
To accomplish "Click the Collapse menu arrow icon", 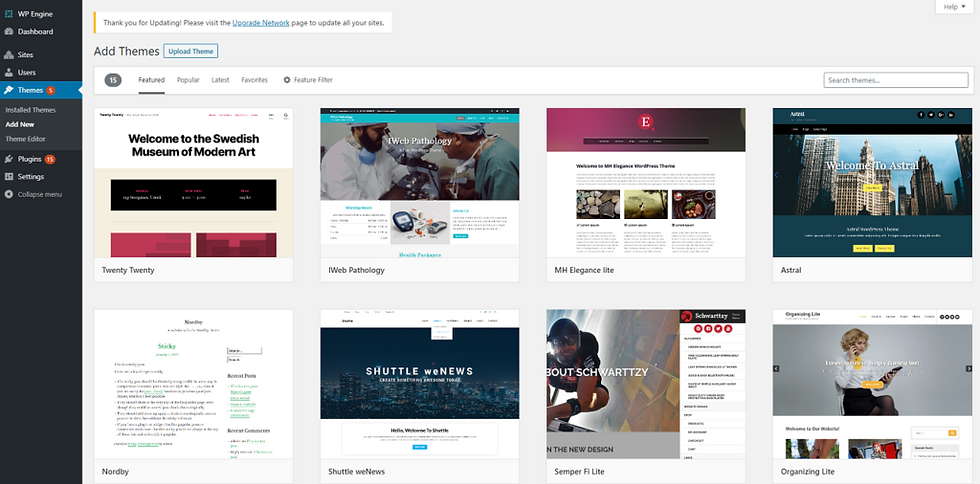I will click(9, 194).
